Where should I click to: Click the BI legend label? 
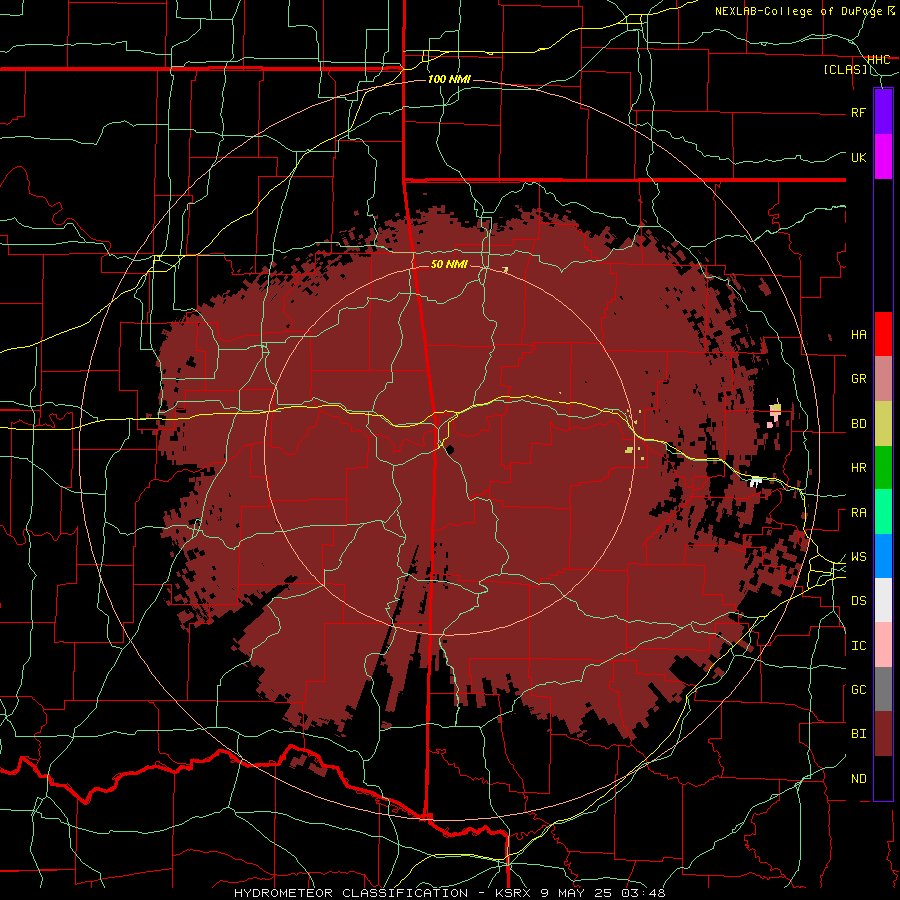859,734
